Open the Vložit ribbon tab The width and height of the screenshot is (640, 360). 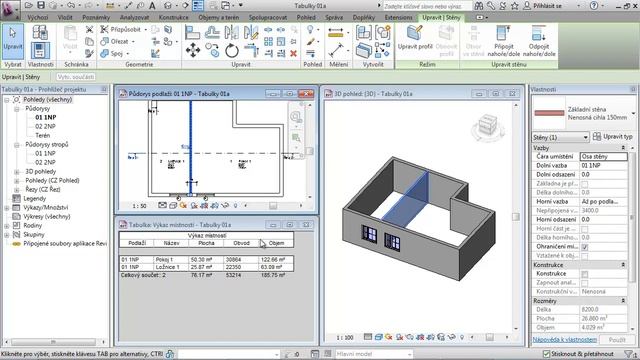point(65,18)
